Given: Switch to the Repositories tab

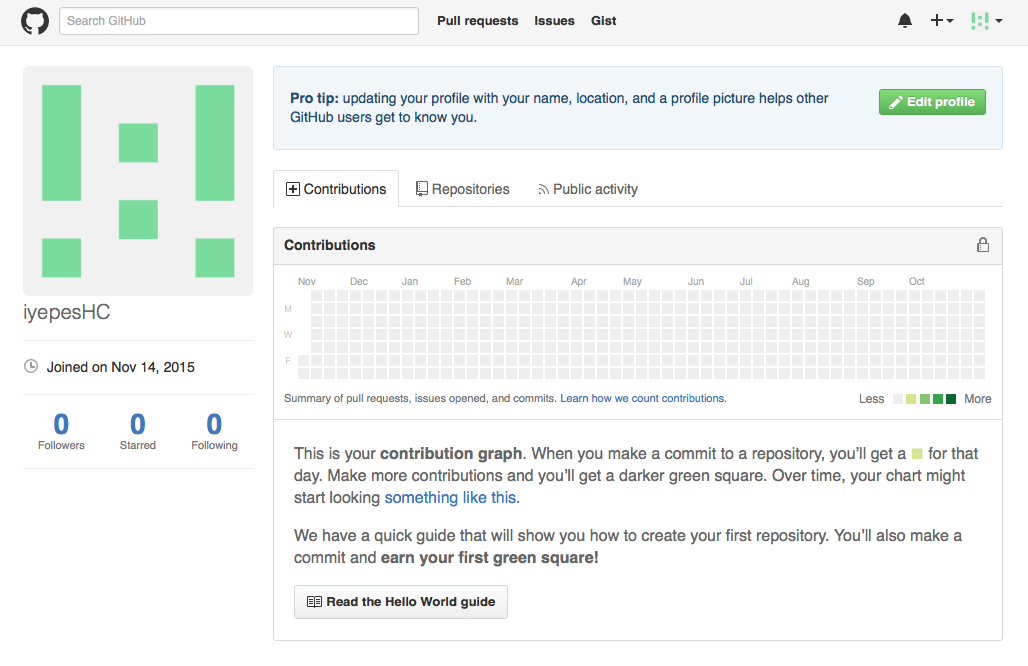Looking at the screenshot, I should coord(462,189).
